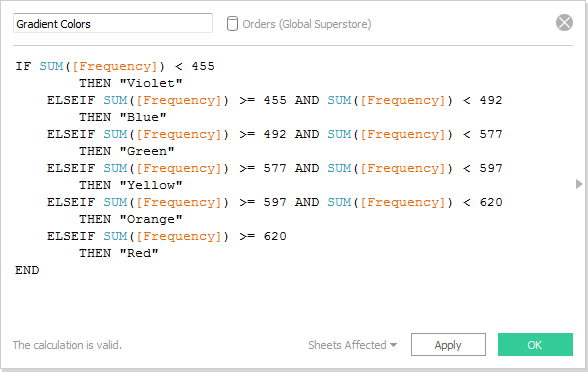Viewport: 588px width, 372px height.
Task: Click the Orders (Global Superstore) label
Action: point(306,24)
